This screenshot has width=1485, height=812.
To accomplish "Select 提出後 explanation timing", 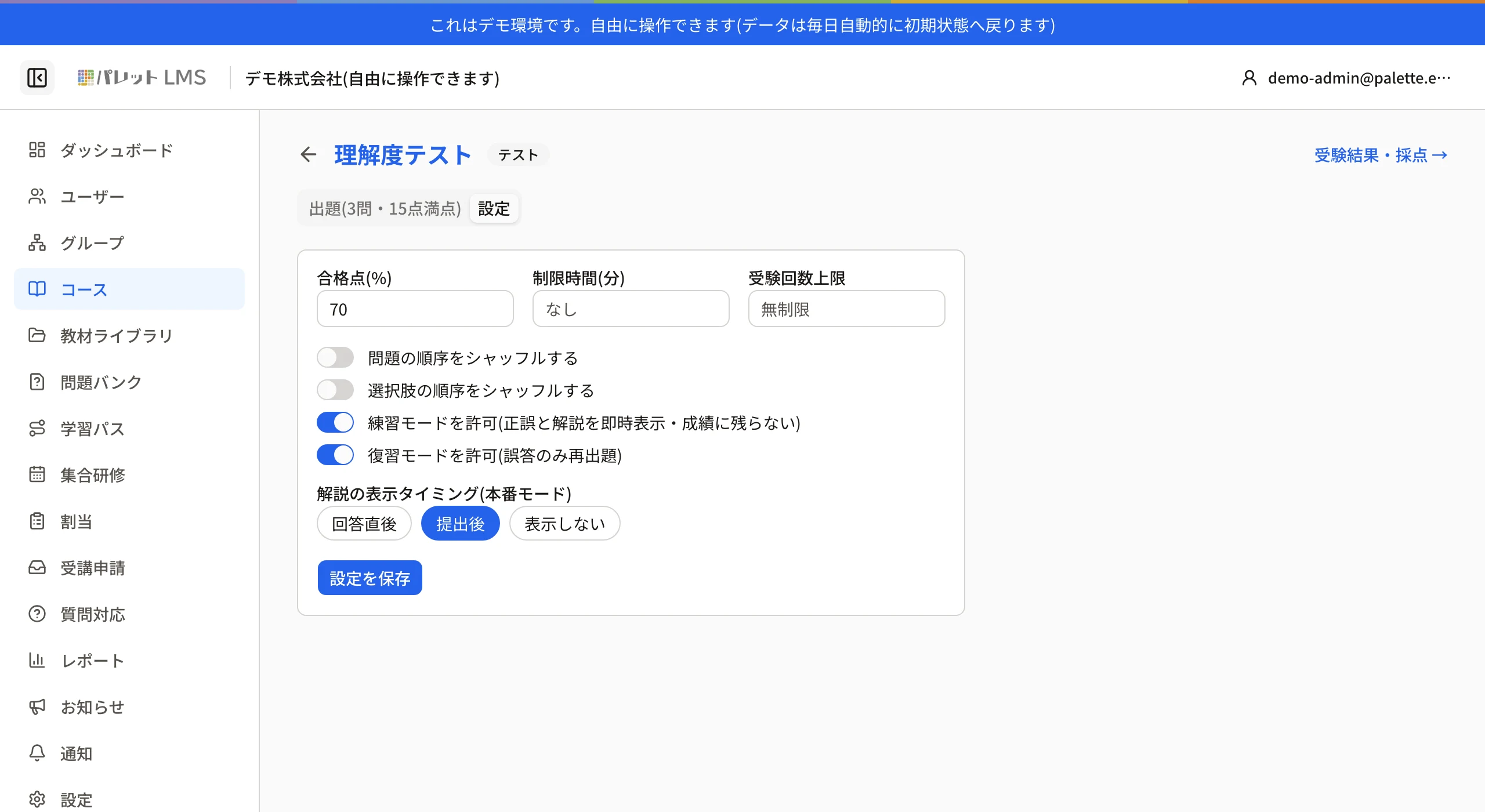I will coord(461,523).
